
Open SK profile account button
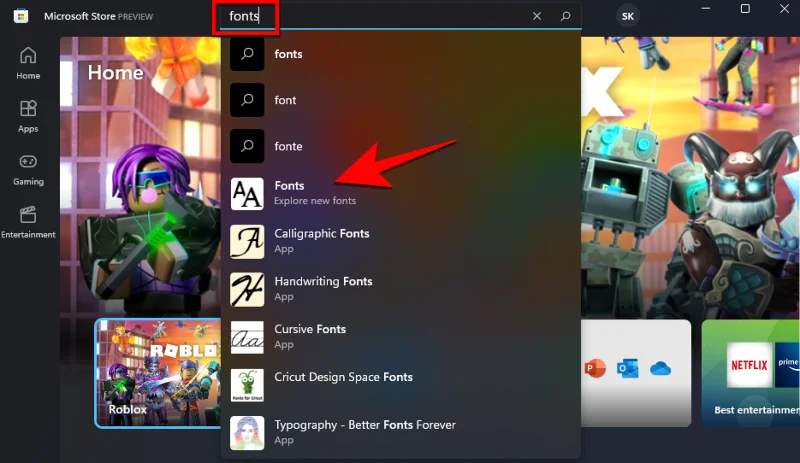(x=628, y=16)
